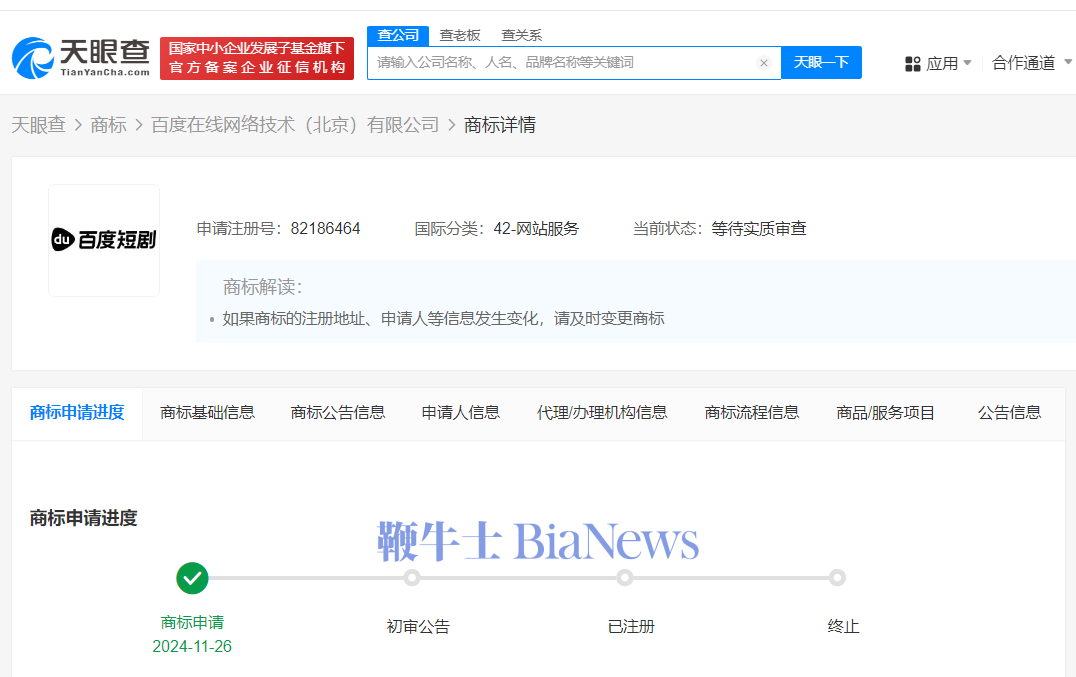Select the 查关系 search tab
This screenshot has height=677, width=1076.
(x=521, y=35)
